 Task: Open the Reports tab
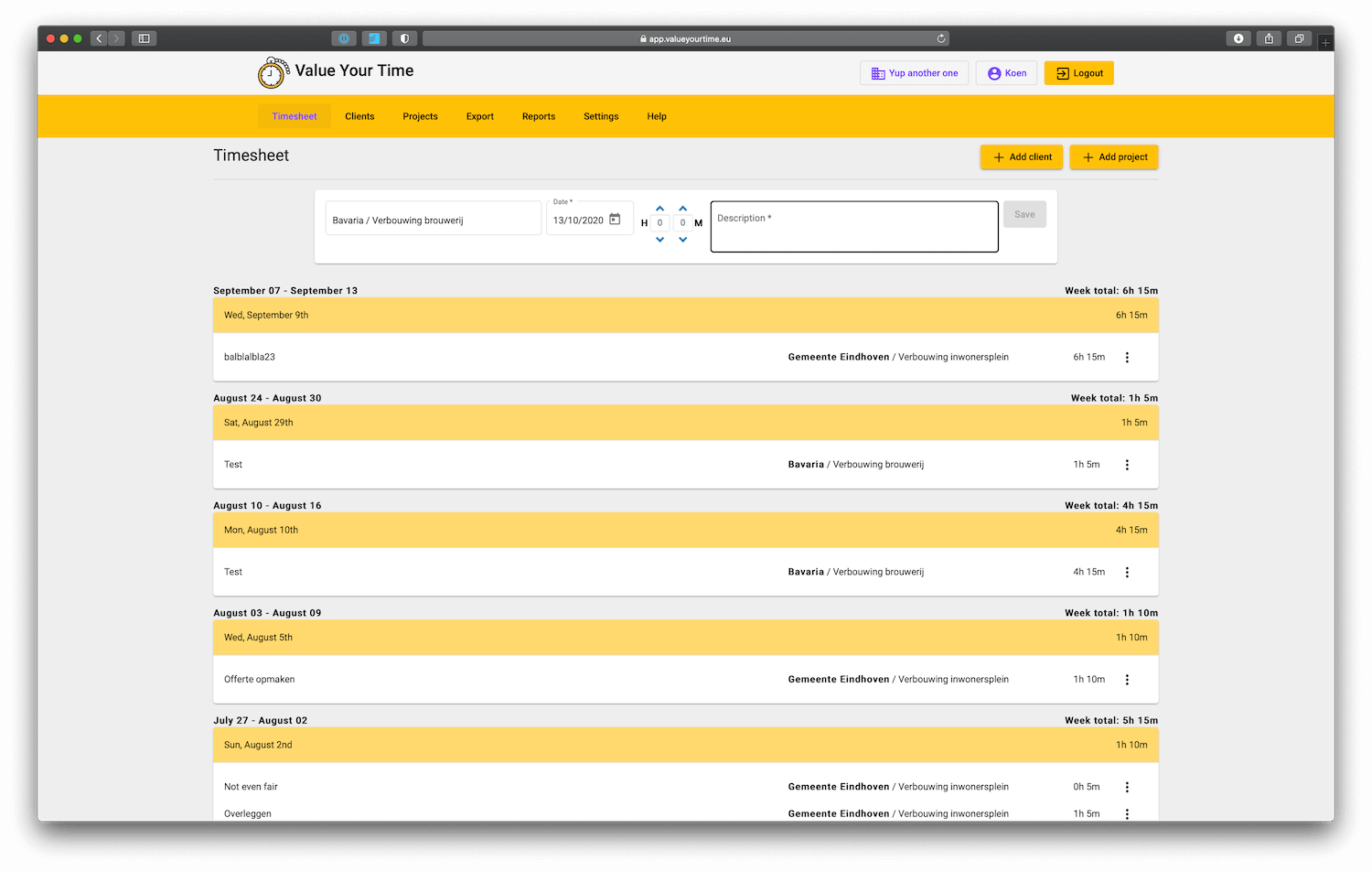(x=538, y=116)
